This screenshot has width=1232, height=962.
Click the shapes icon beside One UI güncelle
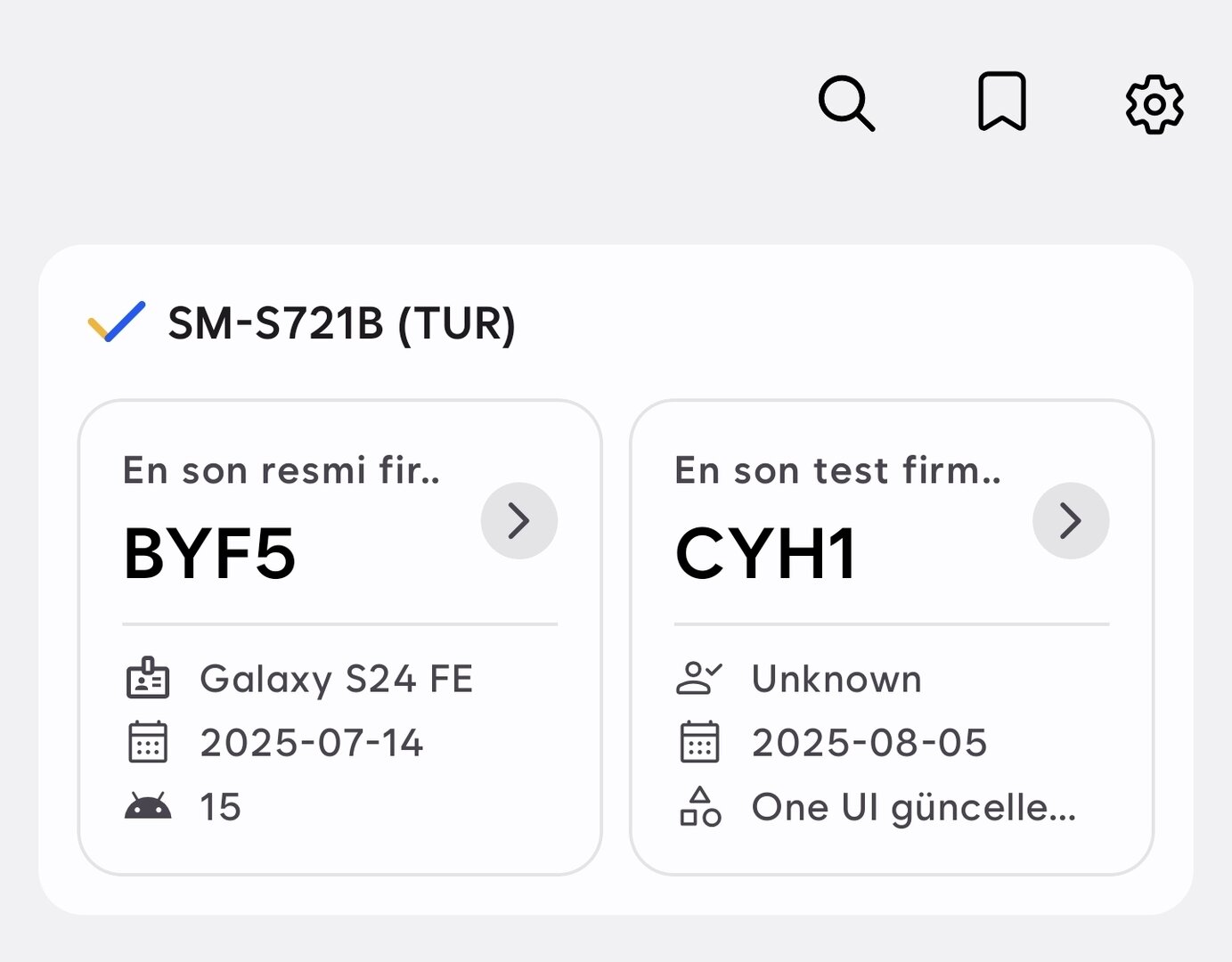pos(700,807)
